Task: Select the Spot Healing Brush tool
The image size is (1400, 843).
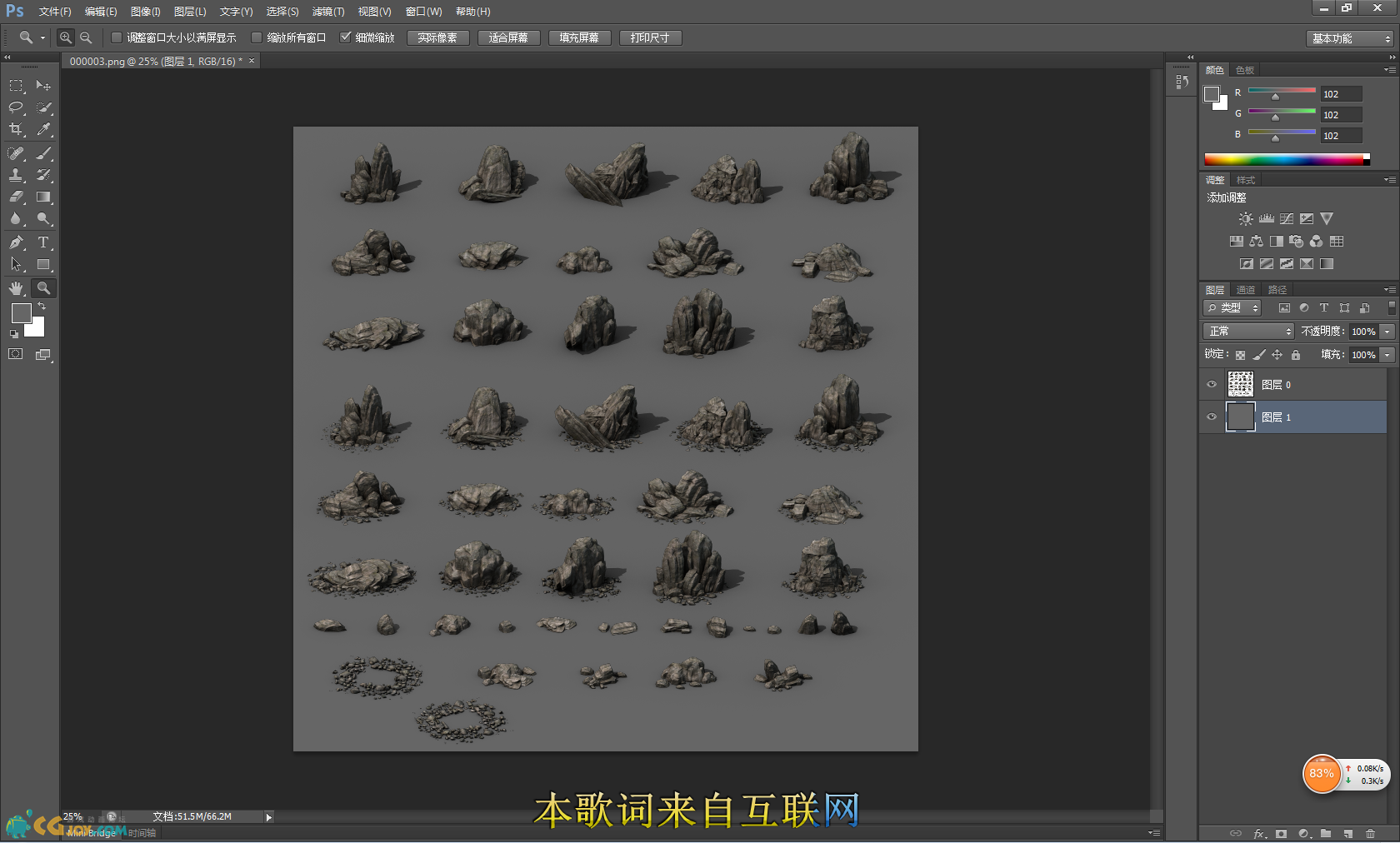Action: click(x=16, y=153)
